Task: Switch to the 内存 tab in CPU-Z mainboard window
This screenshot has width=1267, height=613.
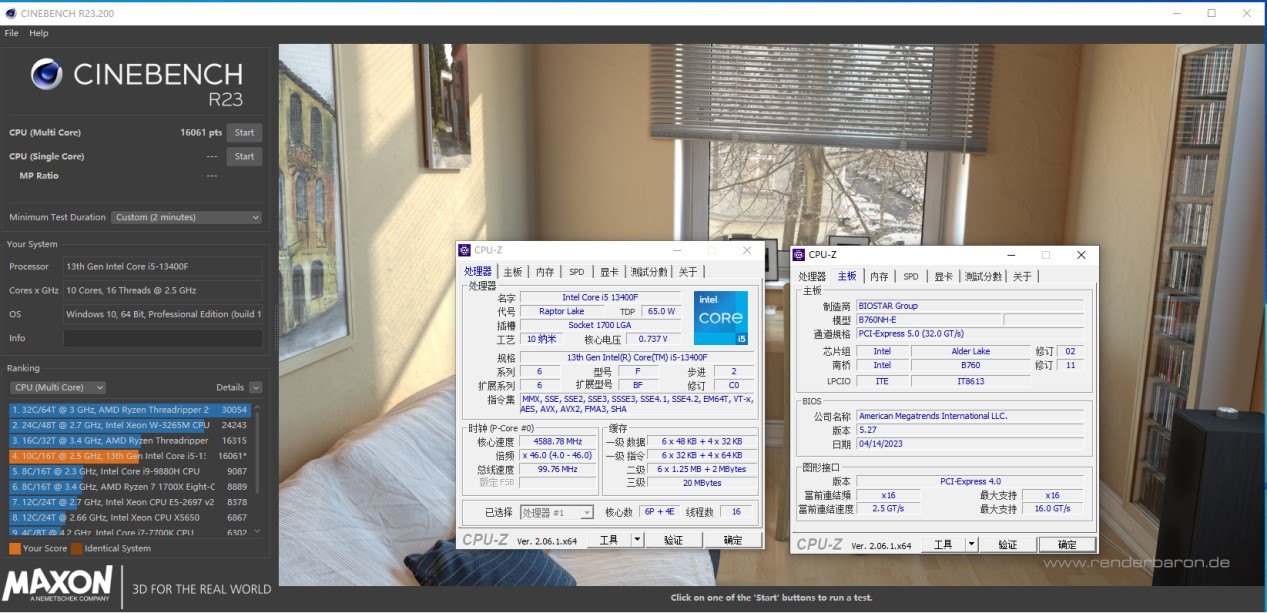Action: tap(879, 276)
